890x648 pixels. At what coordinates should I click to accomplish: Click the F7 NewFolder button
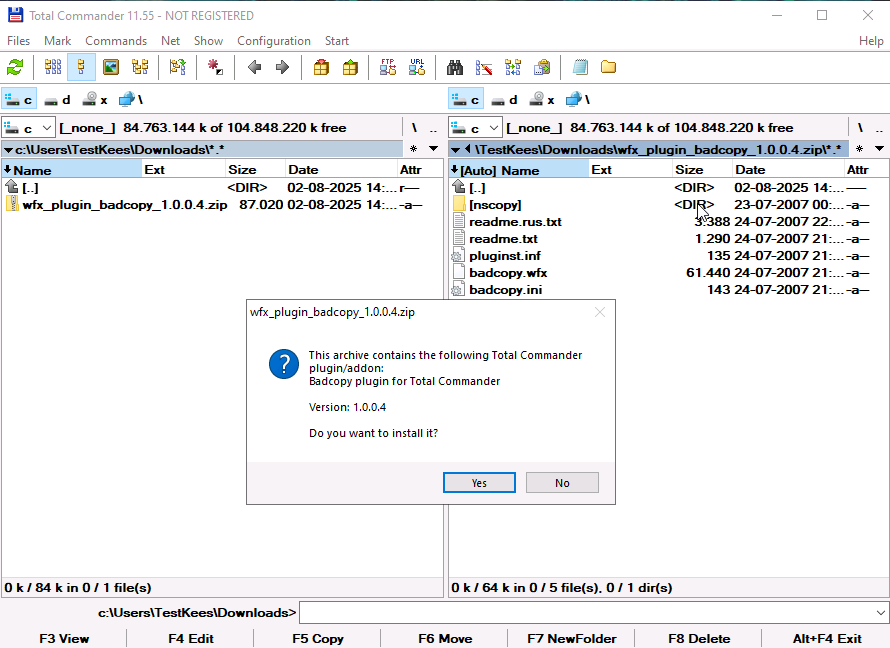[x=572, y=639]
